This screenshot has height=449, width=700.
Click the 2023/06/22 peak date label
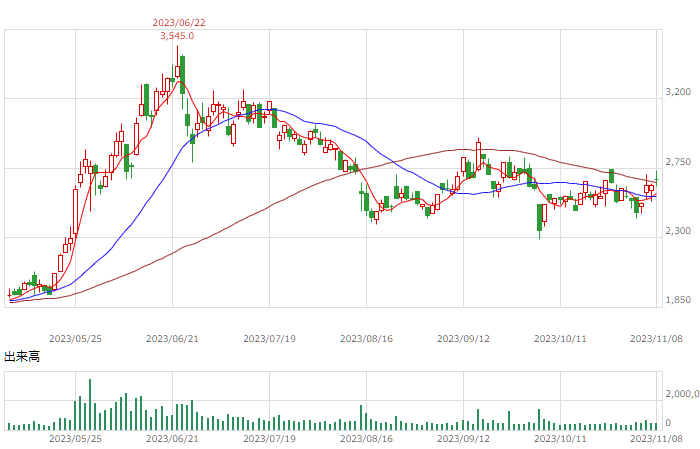click(x=179, y=22)
